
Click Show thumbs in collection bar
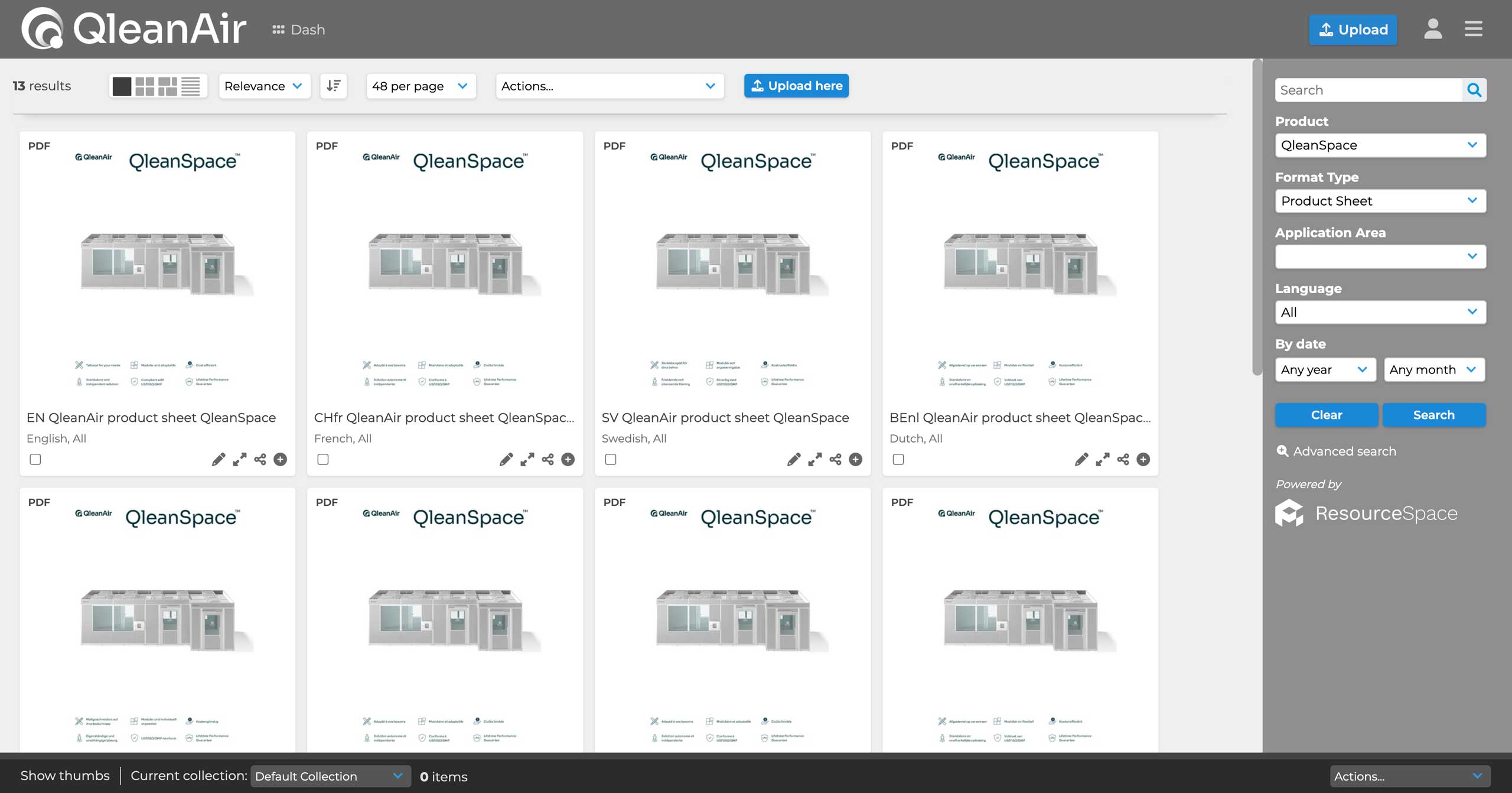[x=65, y=775]
